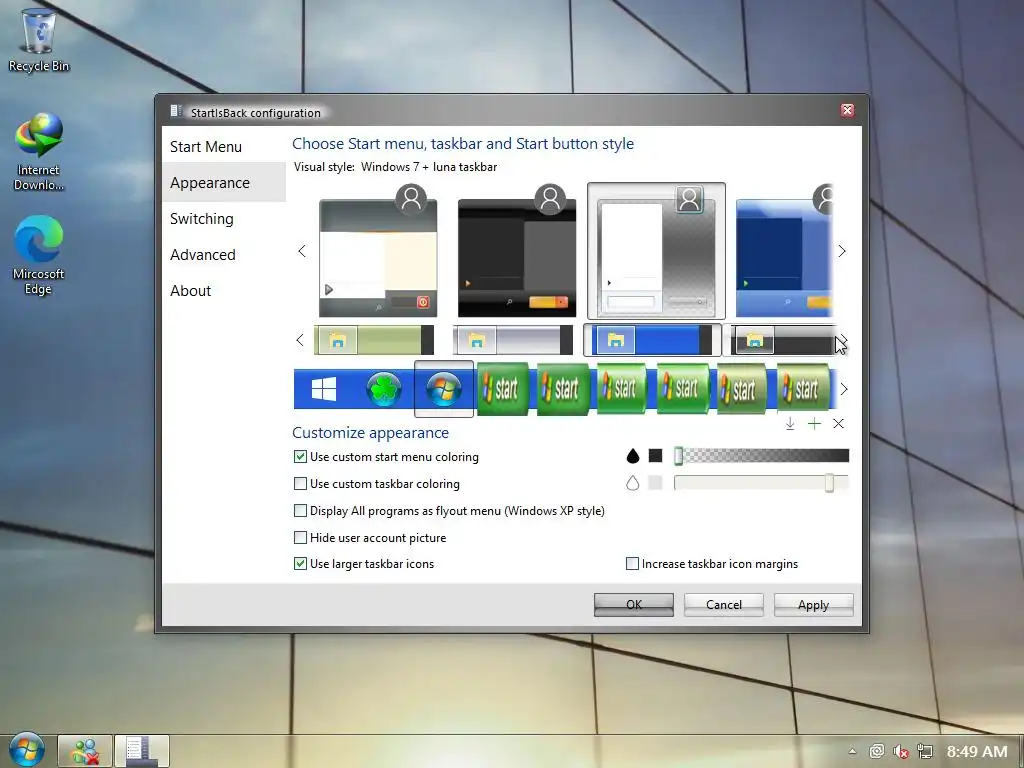The image size is (1024, 768).
Task: Click the Visual style Windows 7 + luna text
Action: point(395,167)
